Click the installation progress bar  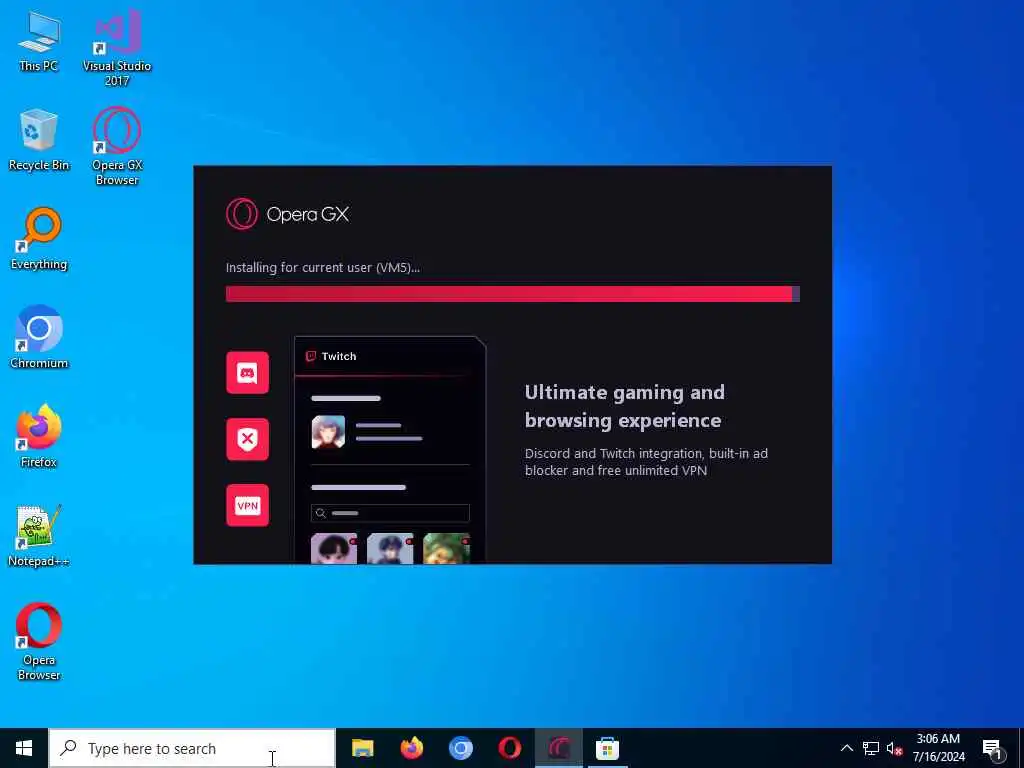[x=513, y=294]
